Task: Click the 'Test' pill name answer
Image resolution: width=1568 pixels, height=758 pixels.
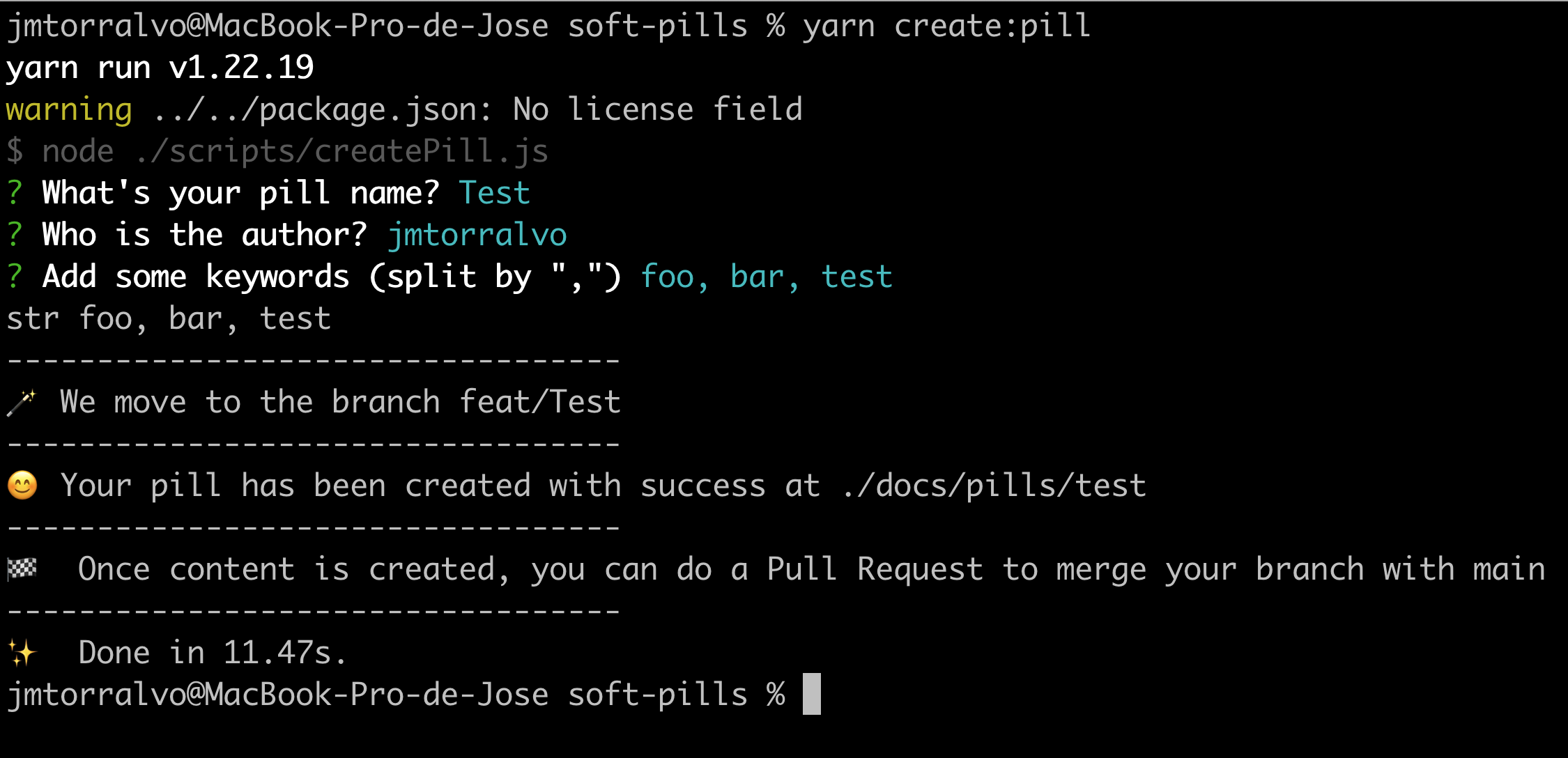Action: click(494, 193)
